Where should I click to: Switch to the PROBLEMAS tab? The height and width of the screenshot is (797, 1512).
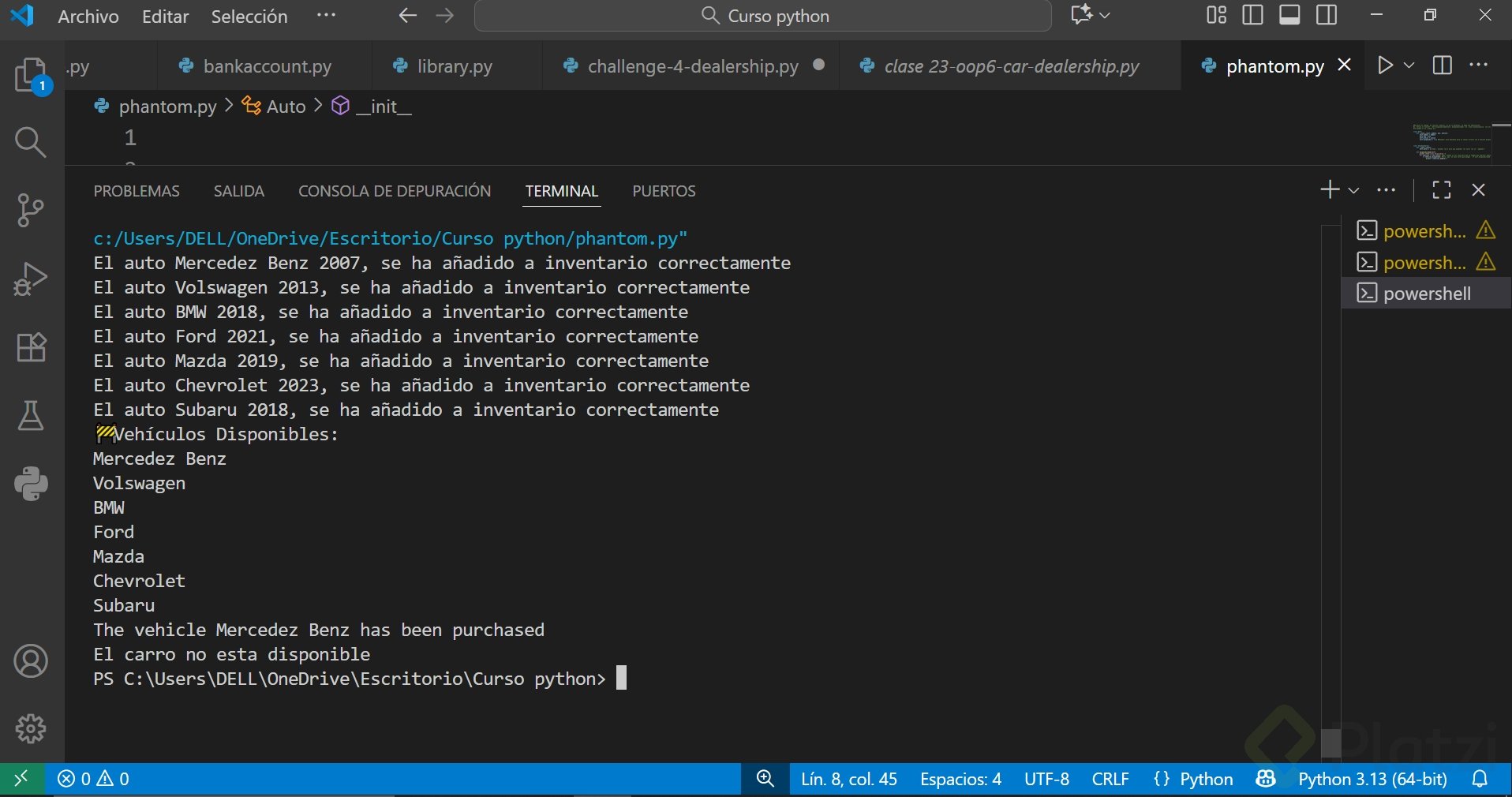pyautogui.click(x=137, y=191)
